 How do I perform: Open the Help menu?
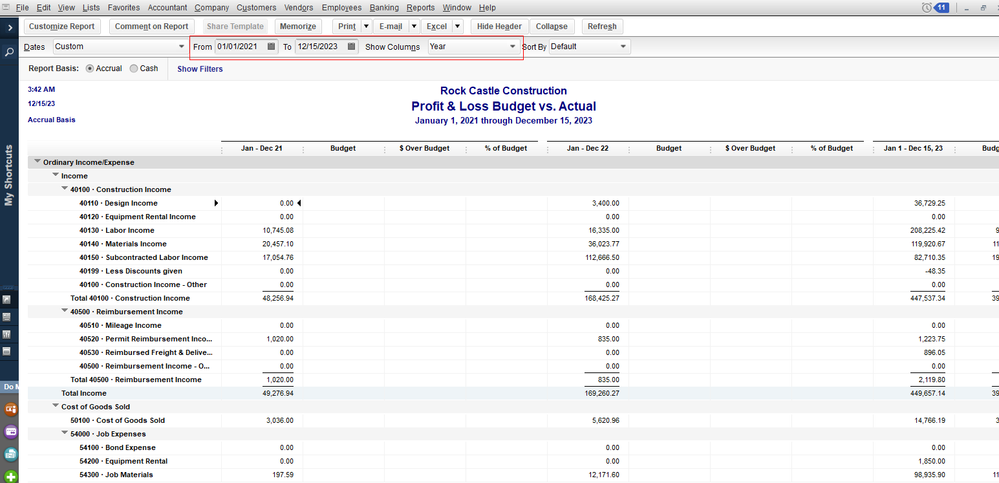coord(487,8)
